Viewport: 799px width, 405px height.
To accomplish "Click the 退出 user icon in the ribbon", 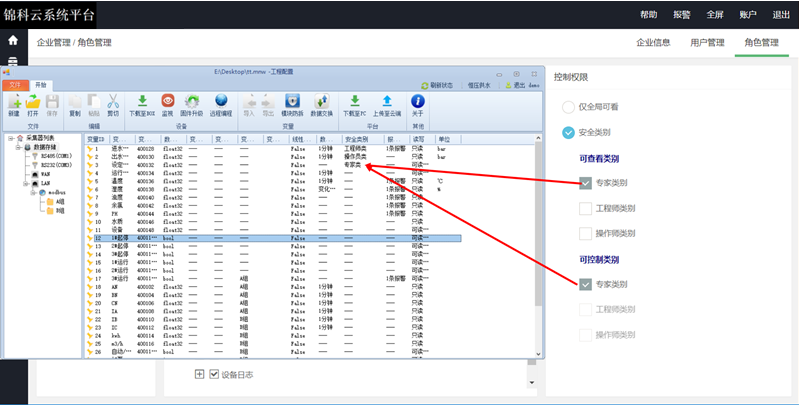I will (x=509, y=86).
